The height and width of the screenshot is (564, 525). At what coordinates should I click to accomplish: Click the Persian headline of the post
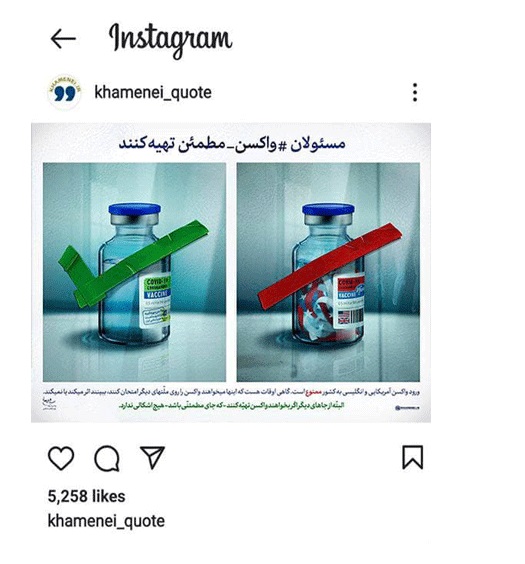[232, 144]
